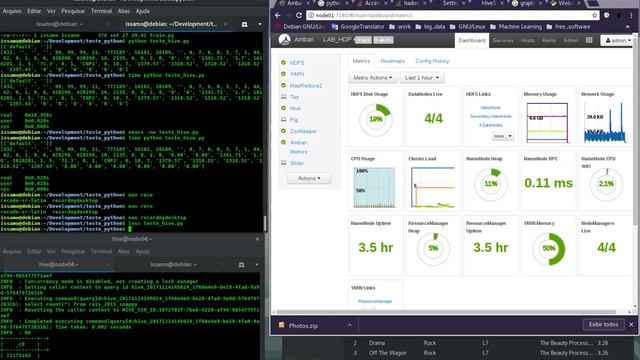
Task: Switch to the Config History tab
Action: point(432,61)
